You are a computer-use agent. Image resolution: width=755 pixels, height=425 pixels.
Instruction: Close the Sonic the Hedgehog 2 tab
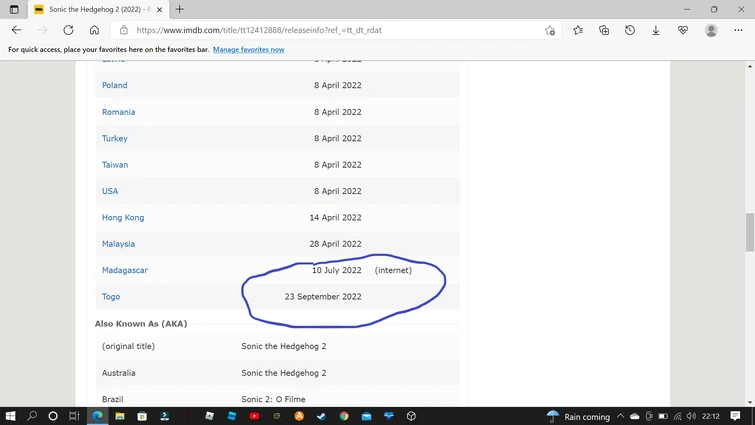coord(159,9)
